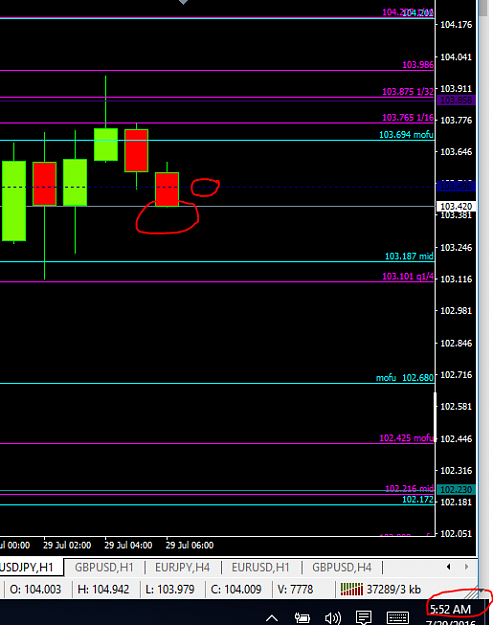Click the chart shift marker triangle
The width and height of the screenshot is (493, 625).
point(183,2)
